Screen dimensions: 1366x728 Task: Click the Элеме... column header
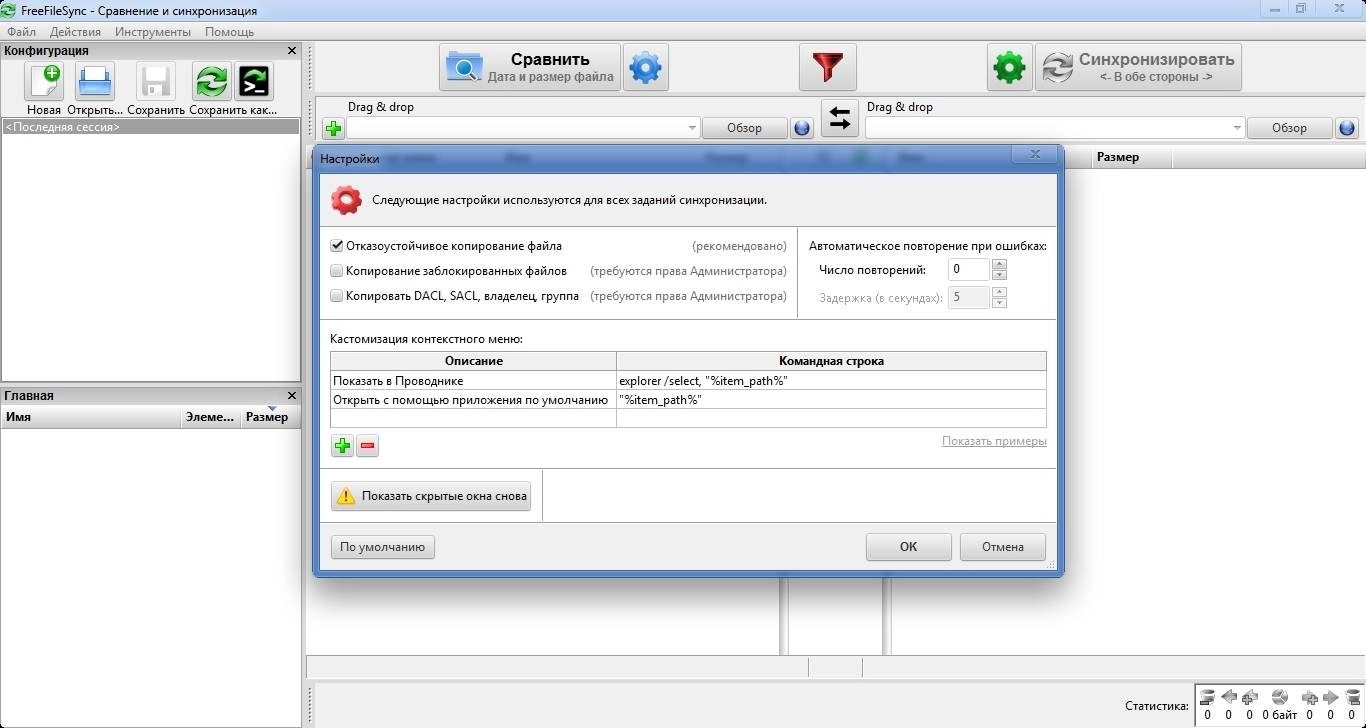click(x=211, y=417)
